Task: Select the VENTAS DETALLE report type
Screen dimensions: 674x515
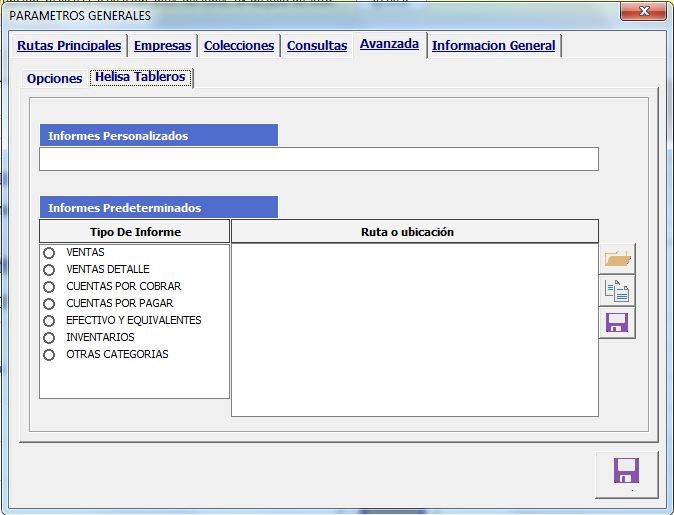Action: 48,270
